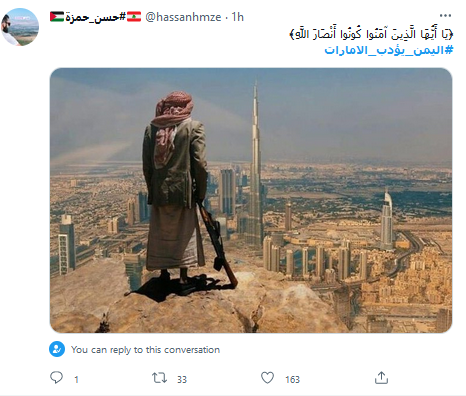Image resolution: width=466 pixels, height=396 pixels.
Task: Click the retweet count 33
Action: (x=182, y=379)
